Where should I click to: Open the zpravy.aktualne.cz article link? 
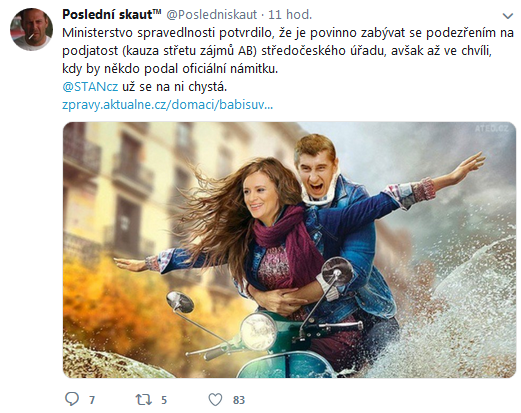(x=167, y=105)
